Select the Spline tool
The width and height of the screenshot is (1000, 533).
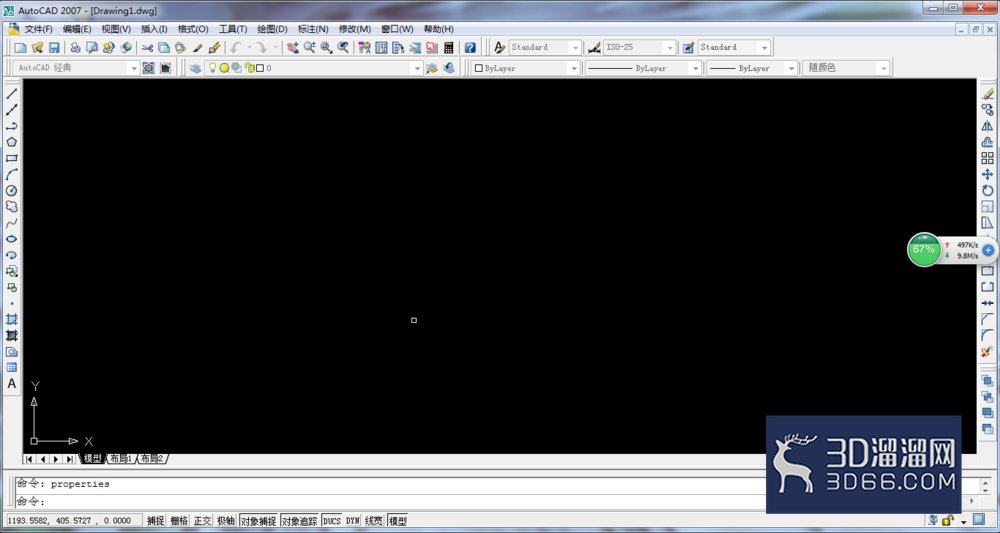coord(11,223)
